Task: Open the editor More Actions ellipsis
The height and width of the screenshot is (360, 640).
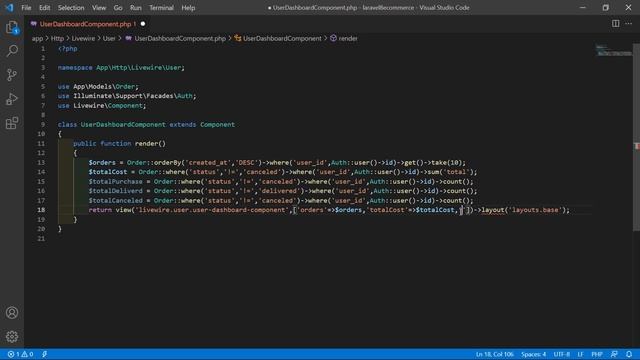Action: pyautogui.click(x=629, y=24)
